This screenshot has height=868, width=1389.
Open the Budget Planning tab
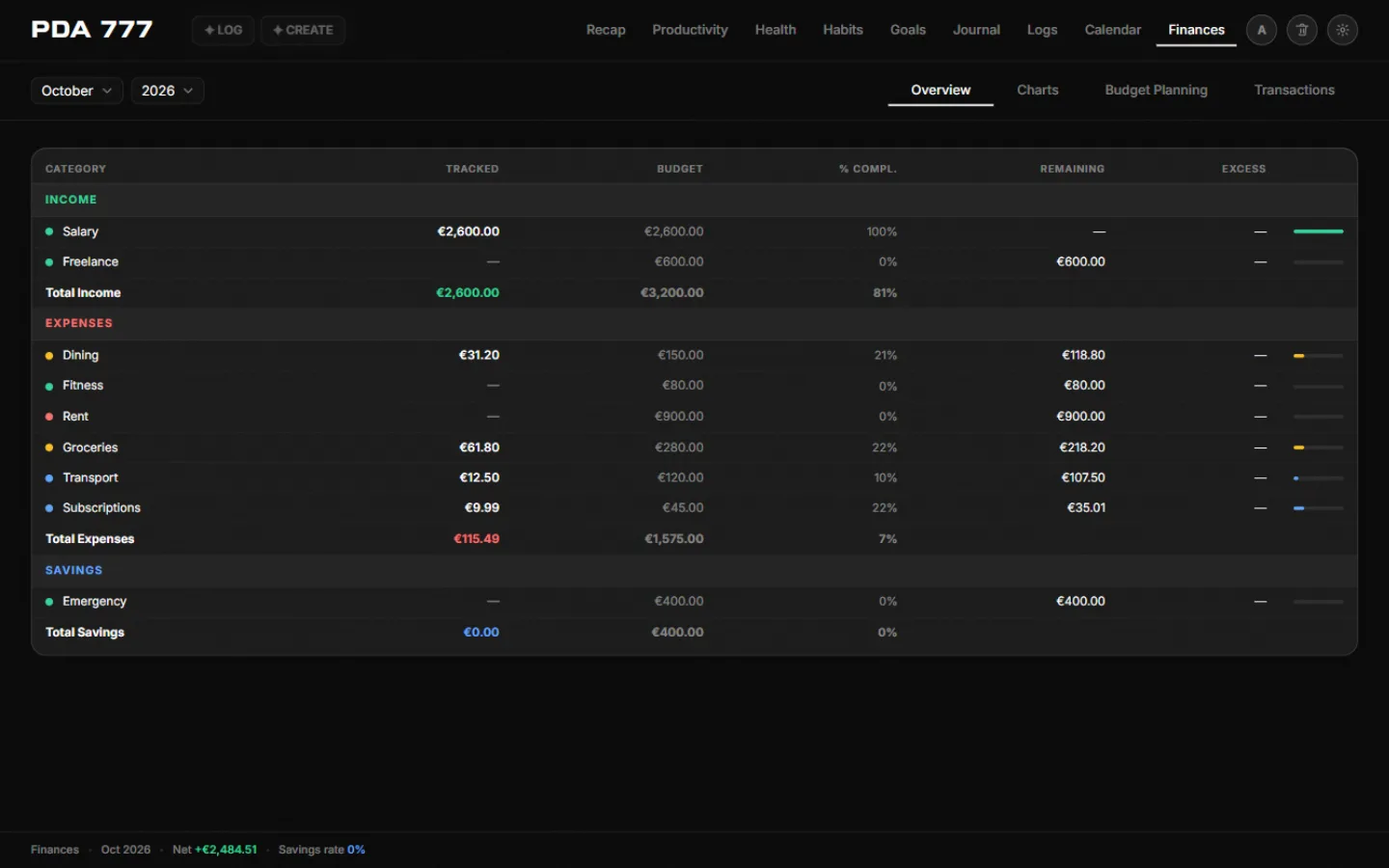click(1157, 90)
